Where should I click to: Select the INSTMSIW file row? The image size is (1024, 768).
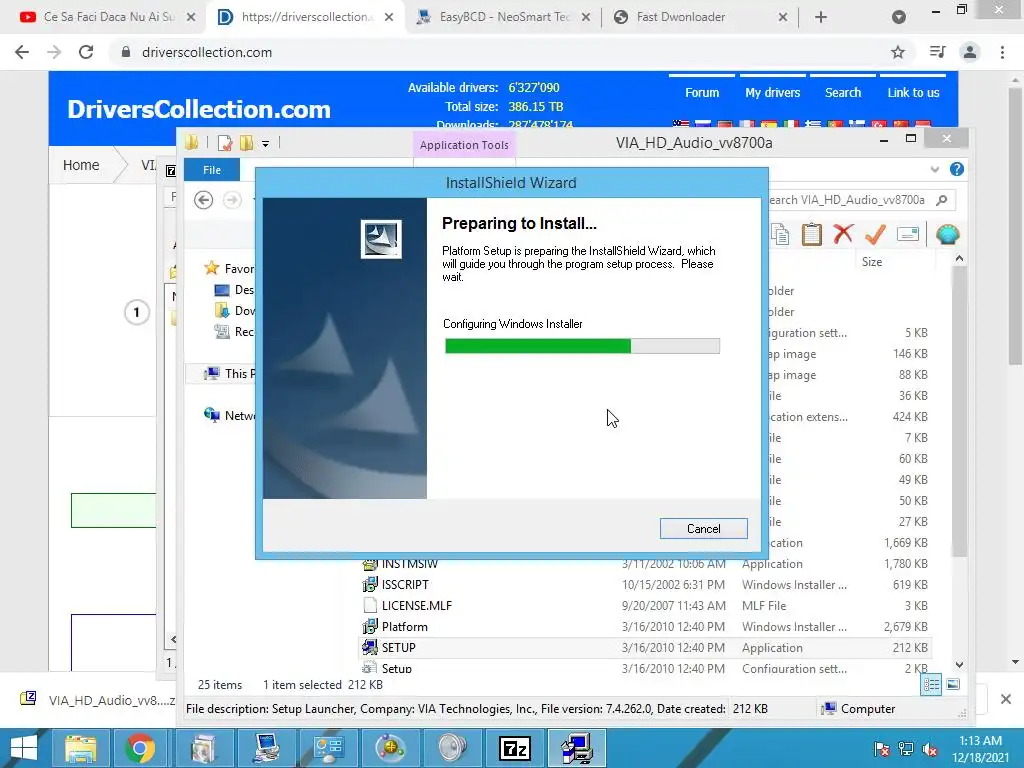click(x=645, y=564)
